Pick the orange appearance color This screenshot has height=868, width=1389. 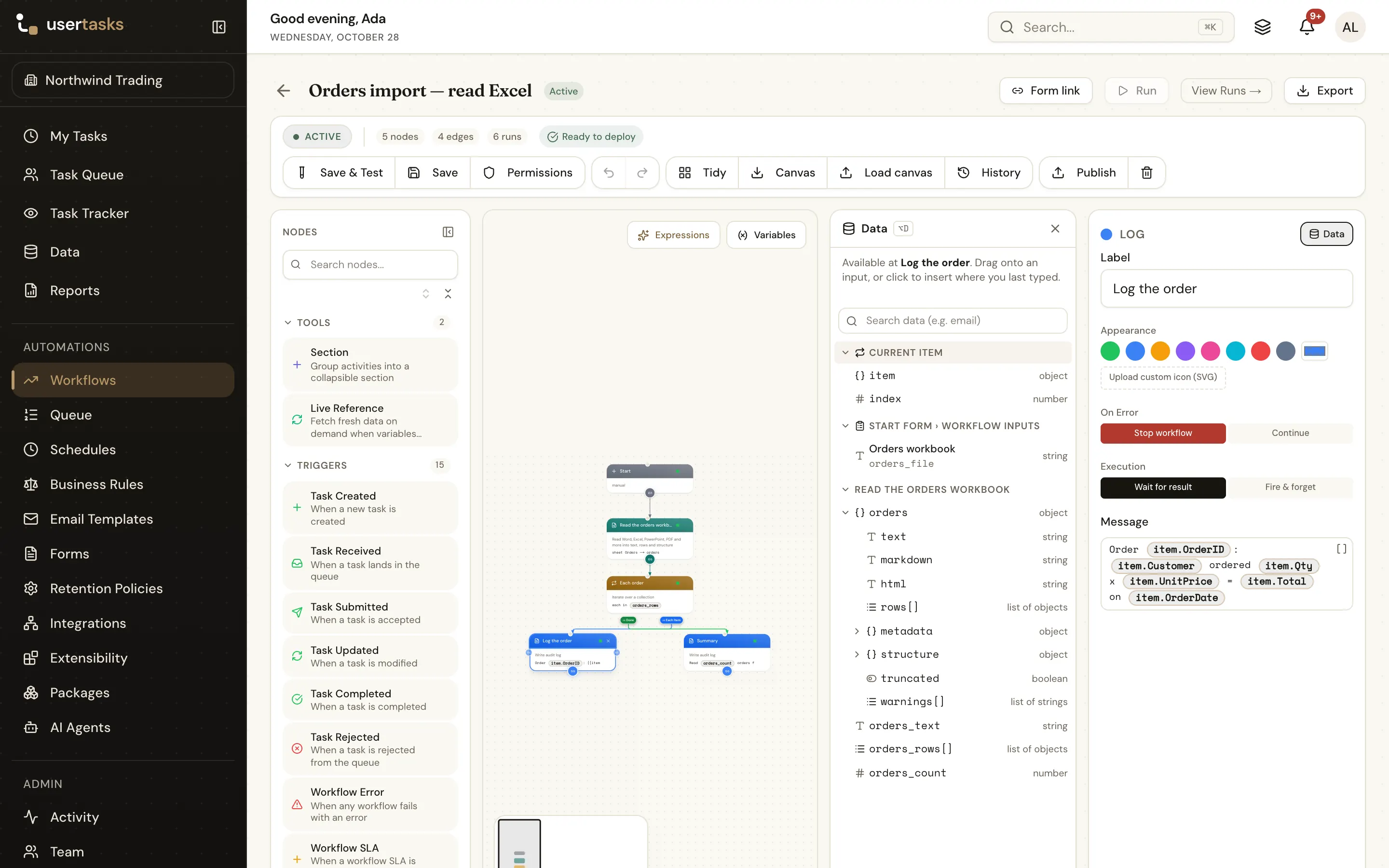1160,351
